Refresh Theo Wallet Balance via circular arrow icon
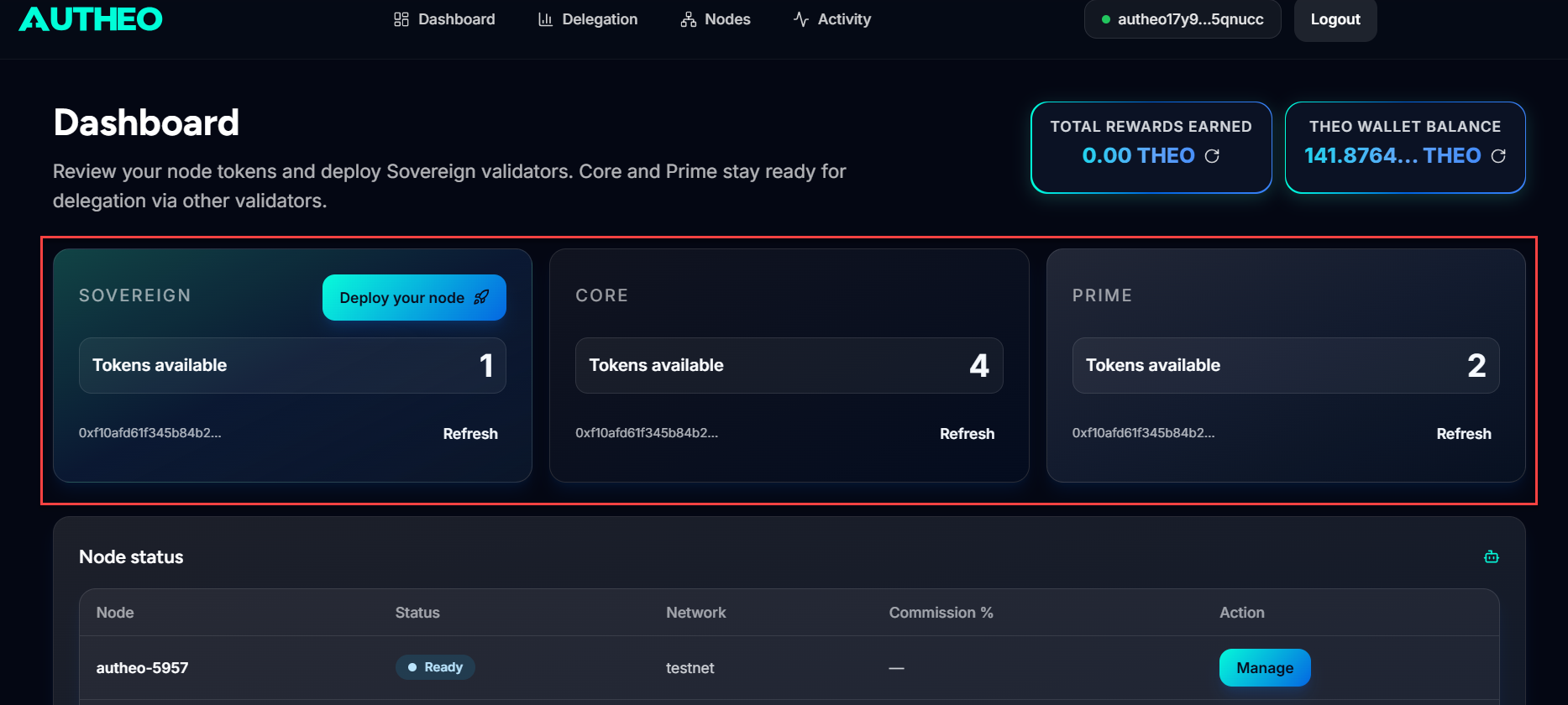1568x705 pixels. coord(1498,156)
